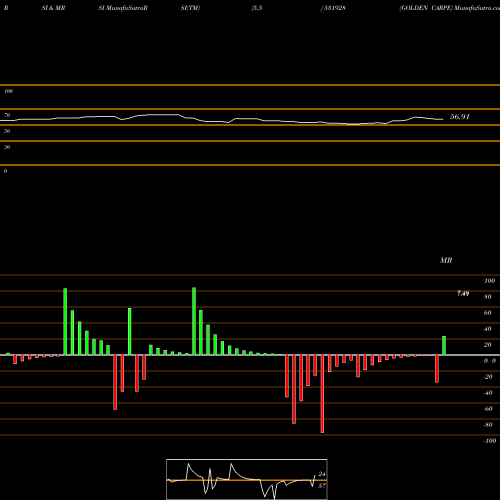Click the MR right axis label 40

488,329
